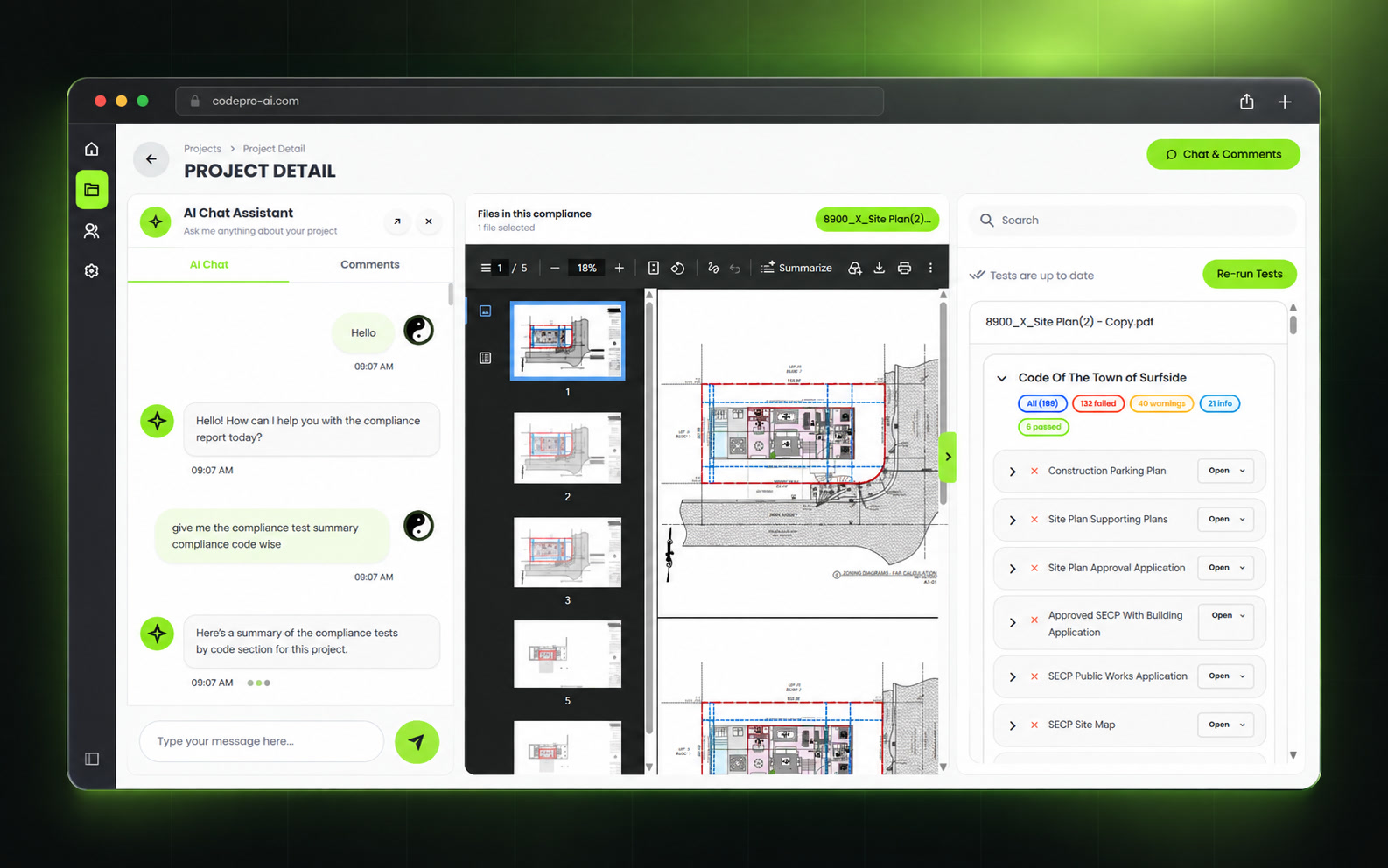The image size is (1388, 868).
Task: Show the document outline view
Action: click(x=486, y=358)
